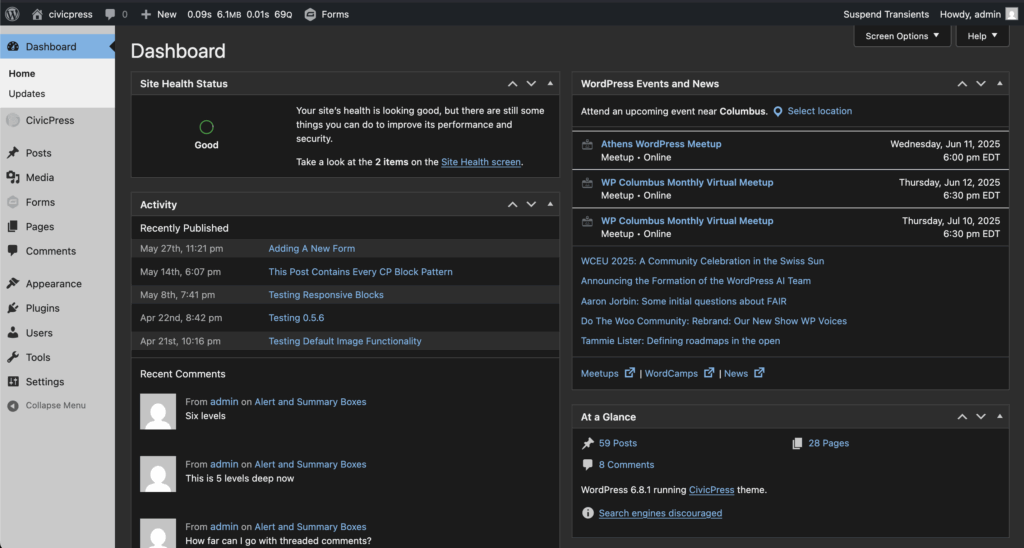Collapse the Site Health Status panel
The width and height of the screenshot is (1024, 548).
tap(550, 84)
